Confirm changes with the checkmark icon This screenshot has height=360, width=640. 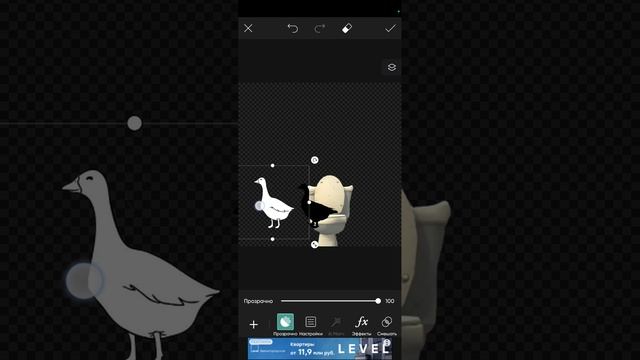tap(390, 28)
